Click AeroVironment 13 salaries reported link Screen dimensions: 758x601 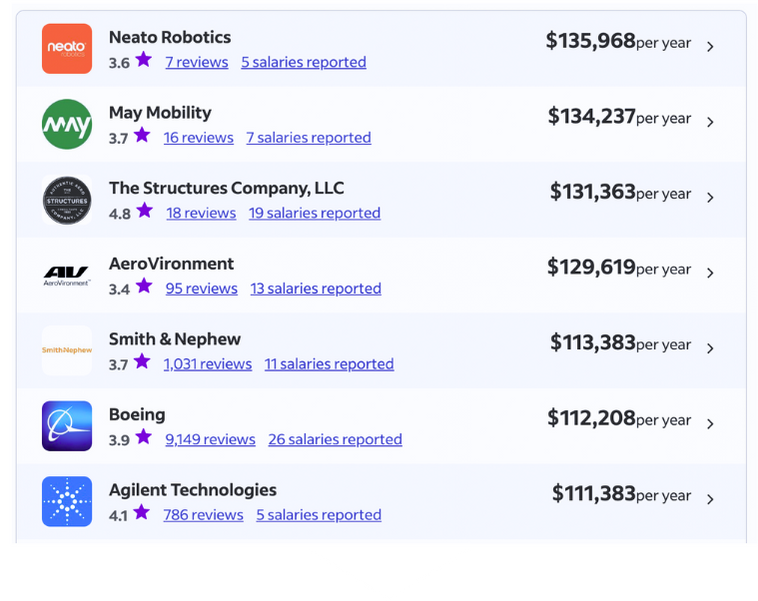coord(316,289)
